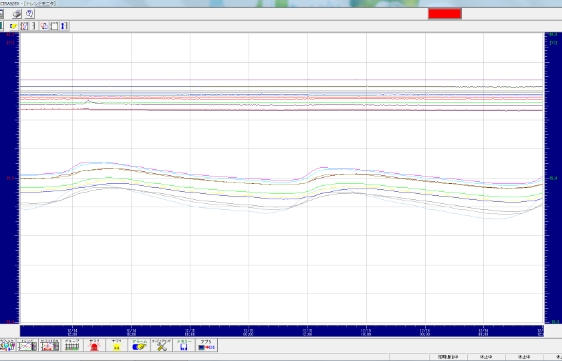Image resolution: width=562 pixels, height=361 pixels.
Task: Open the historical trend icon with red chart
Action: 49,345
